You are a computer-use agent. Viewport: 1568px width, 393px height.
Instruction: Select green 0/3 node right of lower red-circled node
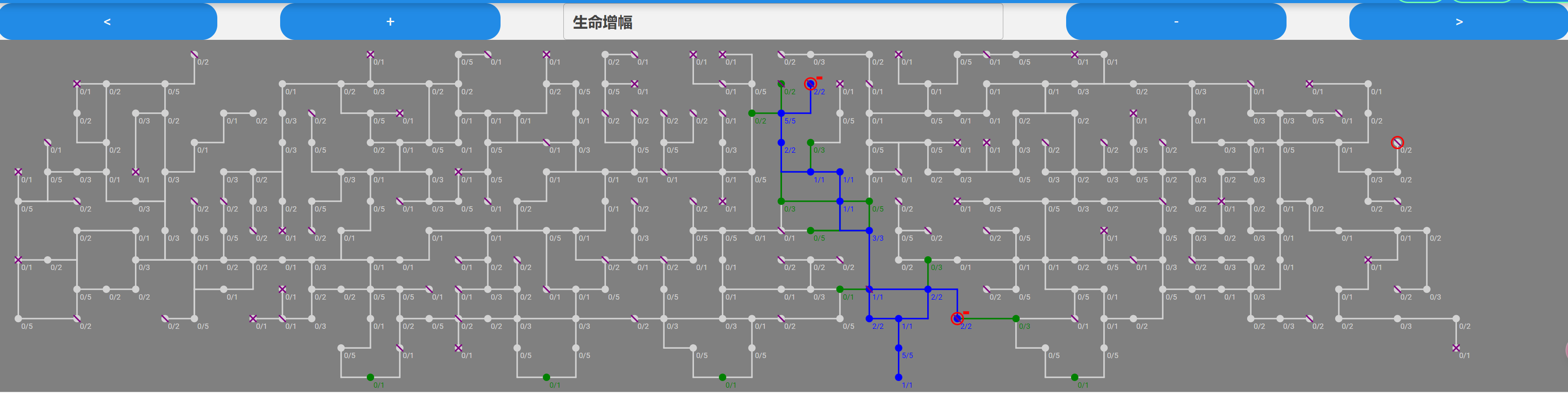[x=1016, y=318]
